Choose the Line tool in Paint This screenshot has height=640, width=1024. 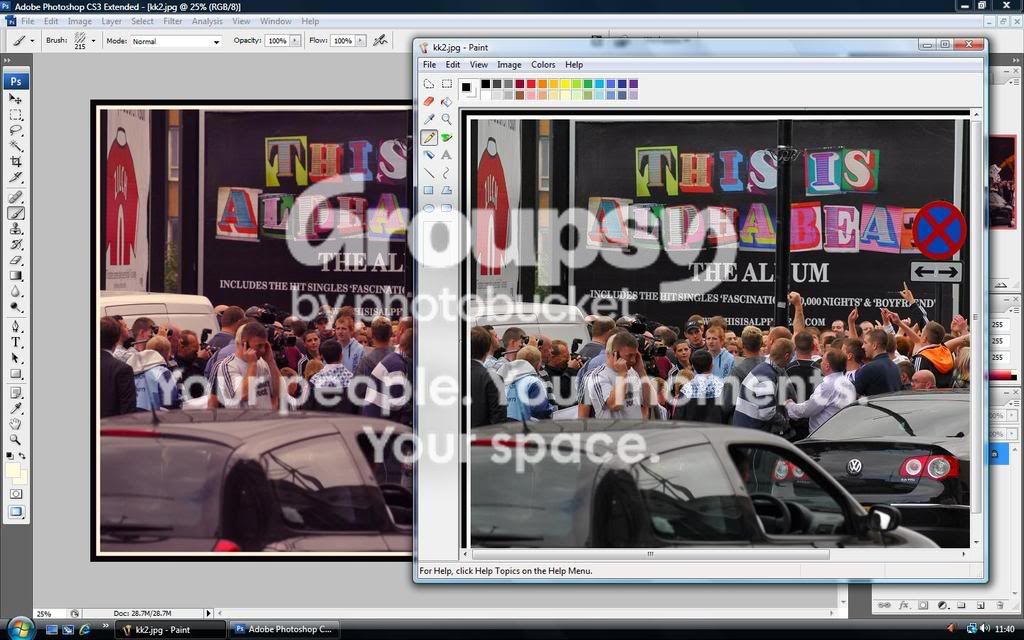[x=428, y=172]
